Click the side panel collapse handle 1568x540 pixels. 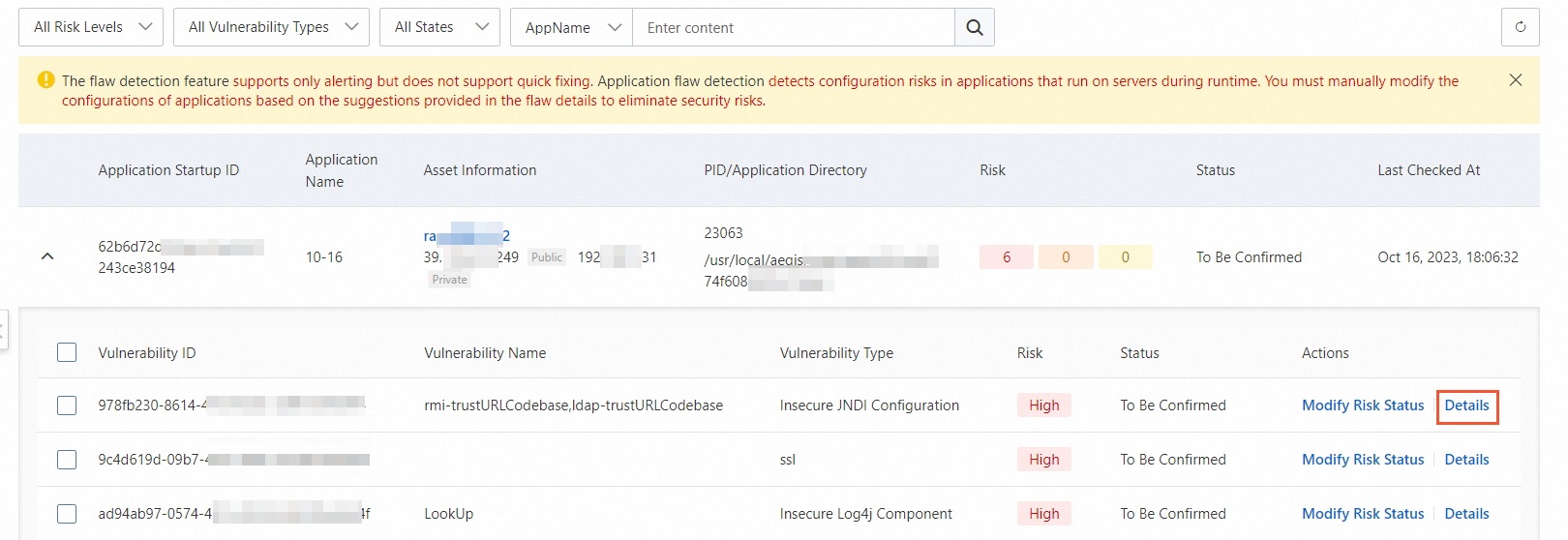click(3, 330)
